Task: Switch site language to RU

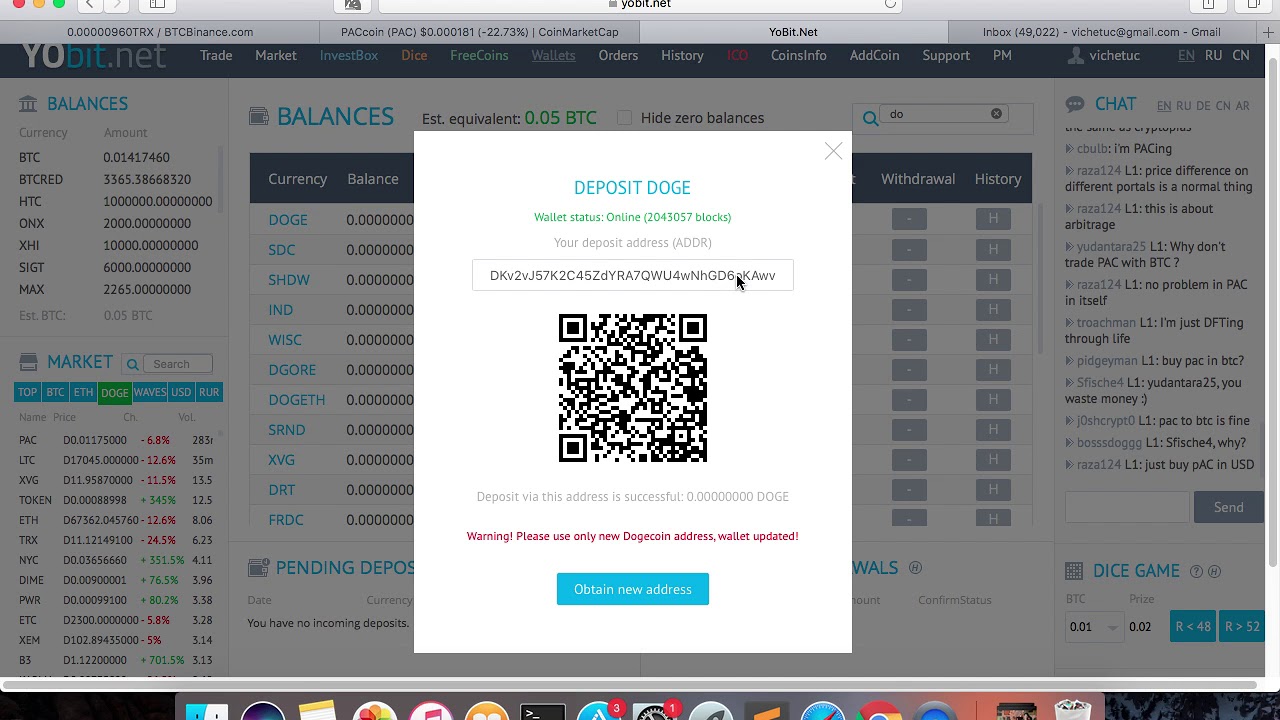Action: point(1213,55)
